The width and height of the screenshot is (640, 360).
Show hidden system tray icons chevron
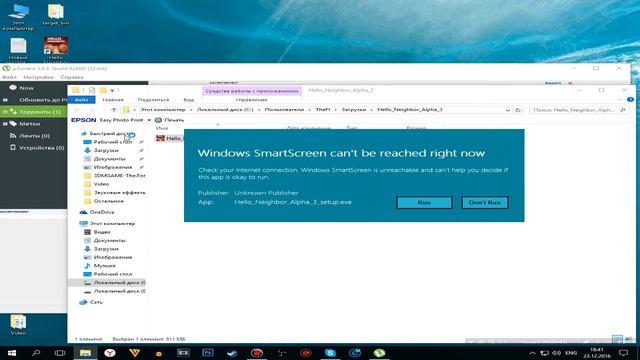pos(532,353)
